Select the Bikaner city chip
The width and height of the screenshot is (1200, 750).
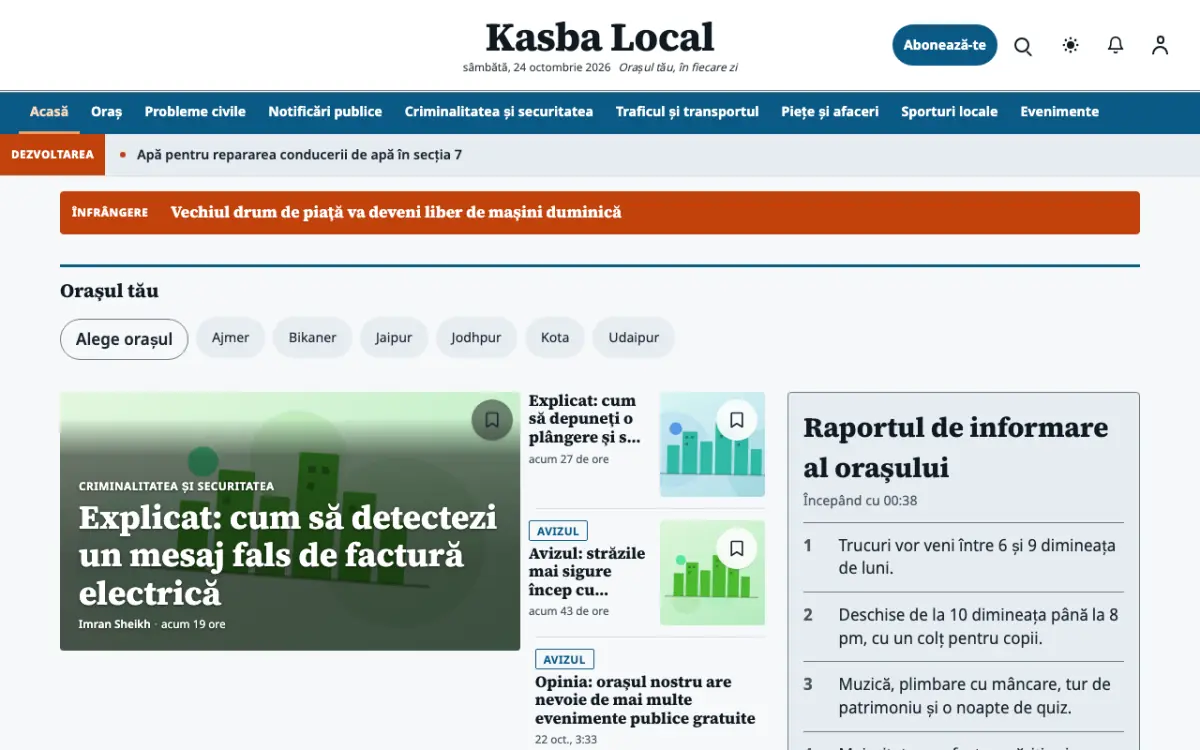click(x=313, y=338)
